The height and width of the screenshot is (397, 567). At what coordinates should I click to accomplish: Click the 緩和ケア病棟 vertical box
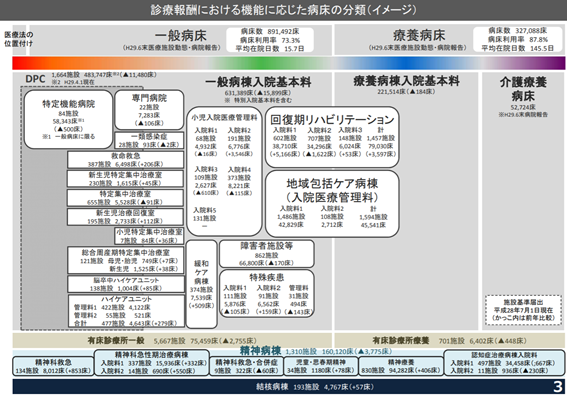201,284
